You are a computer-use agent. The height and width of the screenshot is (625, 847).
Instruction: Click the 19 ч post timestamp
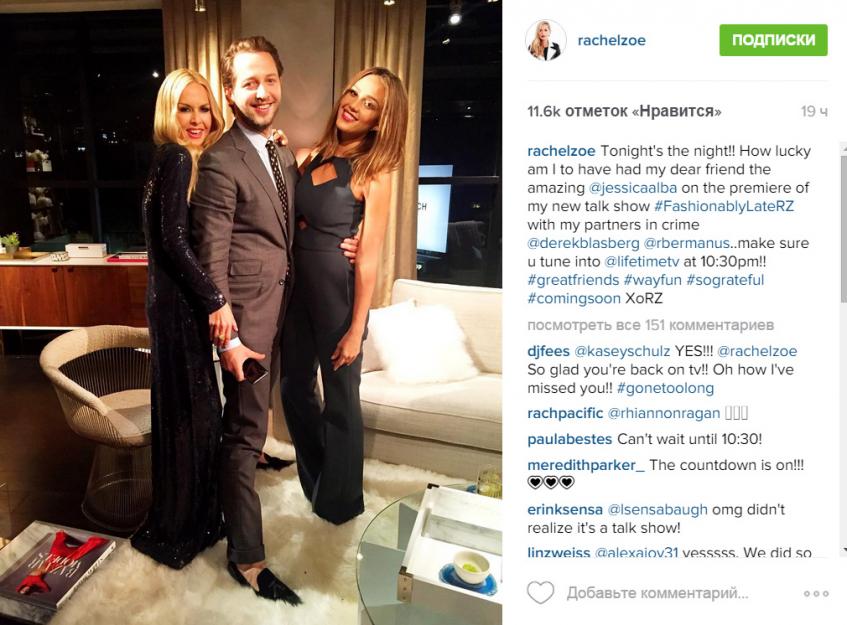814,111
